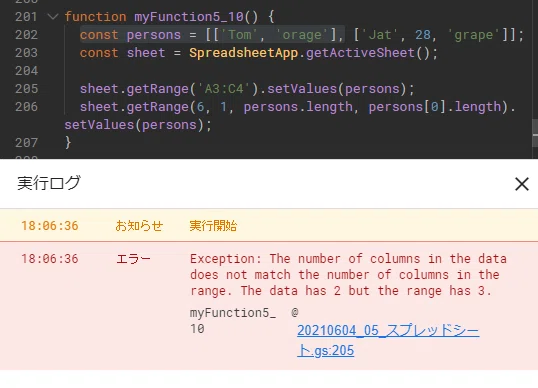Select the '実行開始' log message
This screenshot has height=388, width=538.
[213, 226]
